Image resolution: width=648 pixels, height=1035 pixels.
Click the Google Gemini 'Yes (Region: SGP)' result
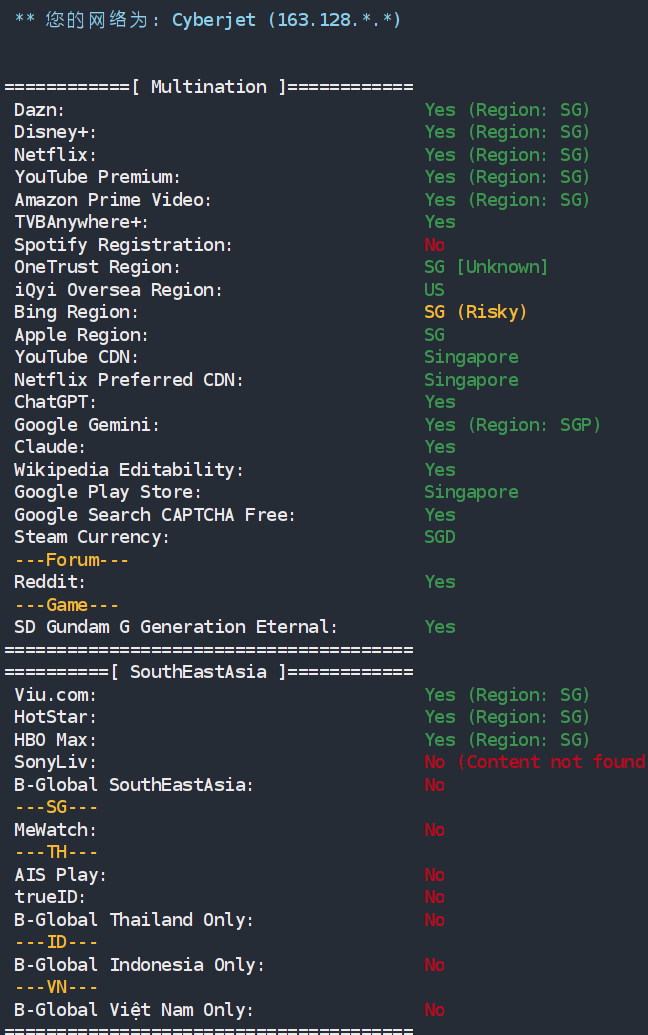click(512, 425)
